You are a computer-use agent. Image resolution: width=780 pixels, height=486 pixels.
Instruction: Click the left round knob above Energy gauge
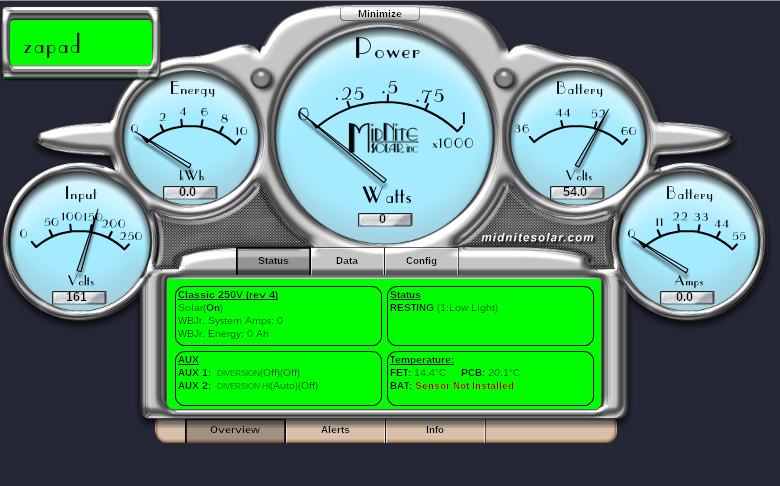tap(261, 78)
